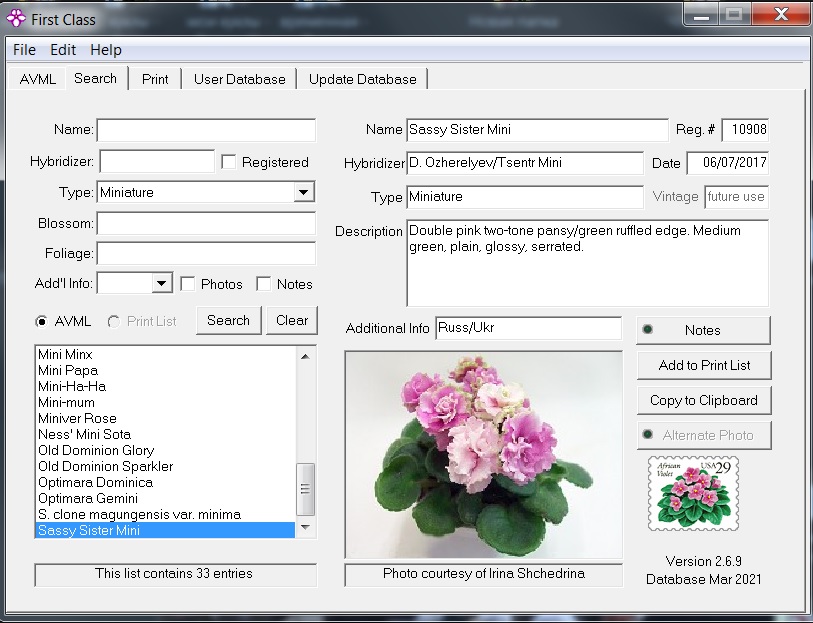
Task: Expand the Add'l Info dropdown
Action: [x=162, y=284]
